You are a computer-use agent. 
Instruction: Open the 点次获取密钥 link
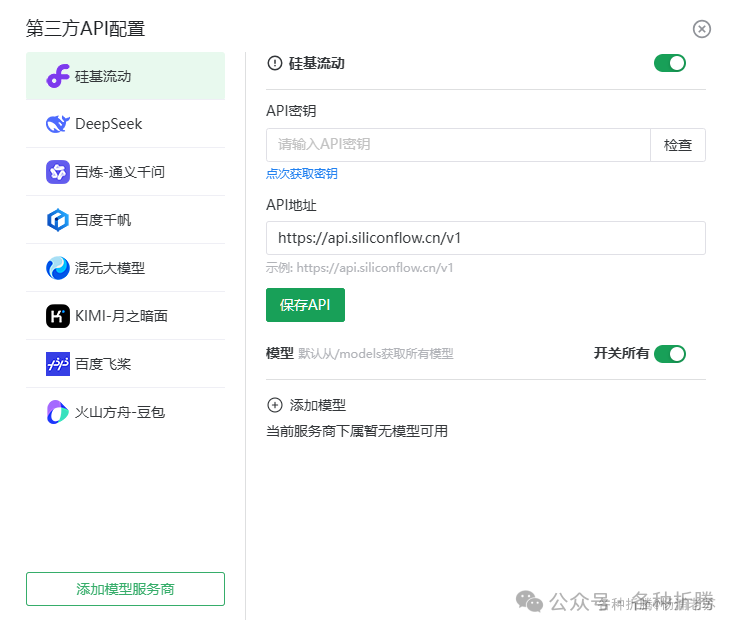(x=302, y=174)
